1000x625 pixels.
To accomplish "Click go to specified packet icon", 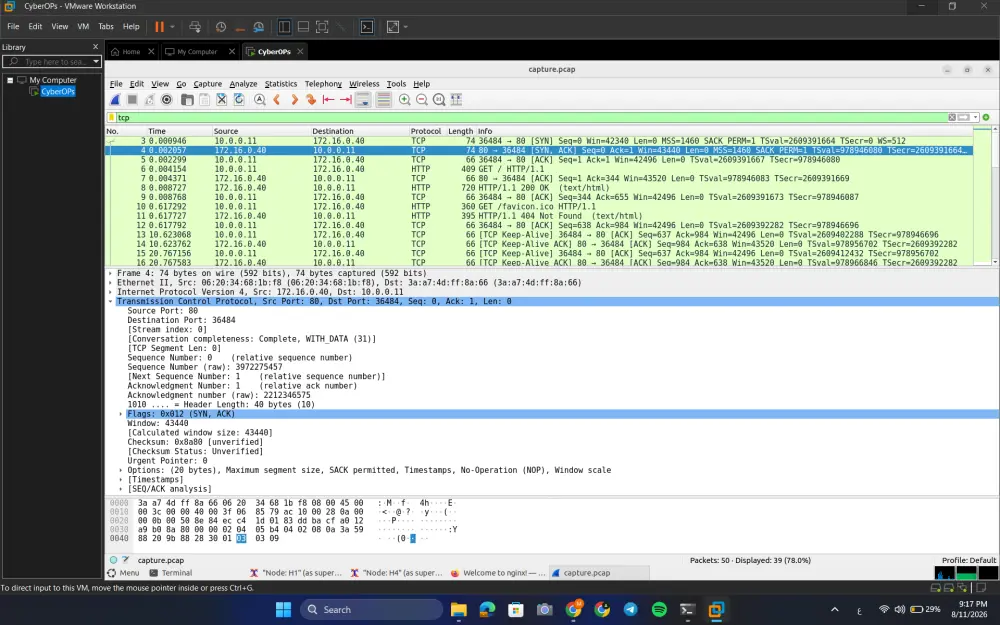I will point(311,99).
